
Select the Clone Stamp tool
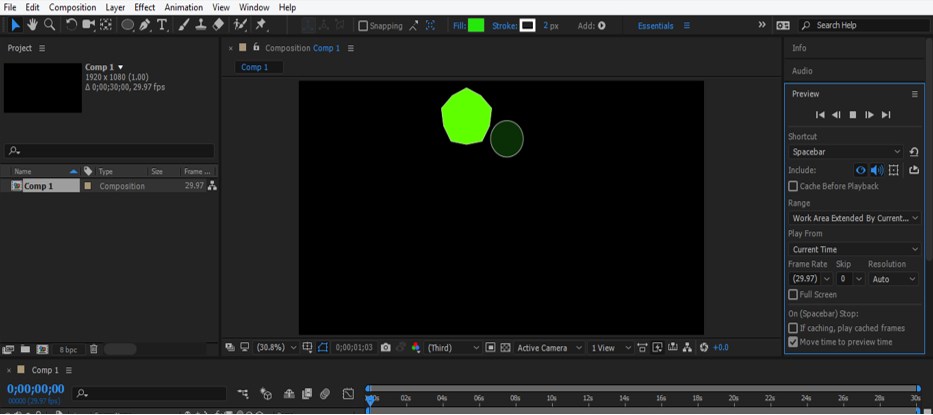click(x=201, y=25)
